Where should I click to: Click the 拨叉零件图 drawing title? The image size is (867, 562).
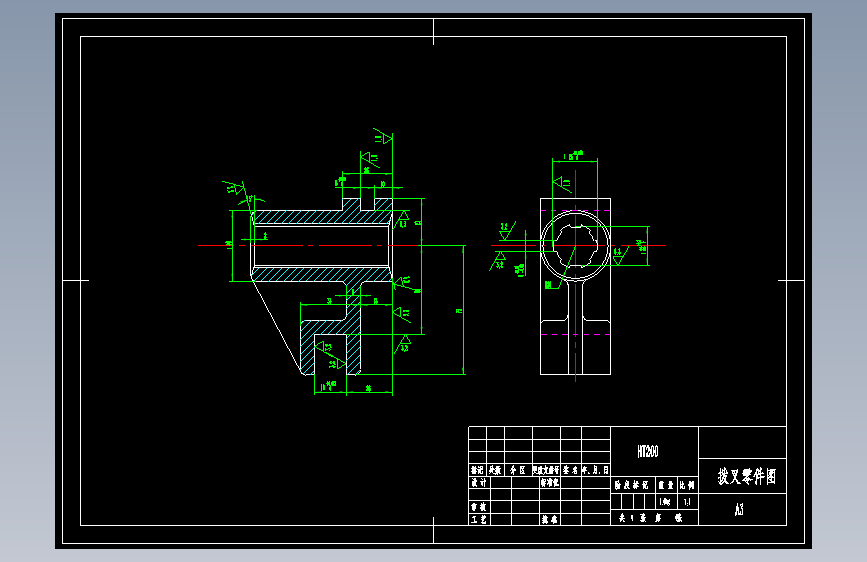pos(747,476)
